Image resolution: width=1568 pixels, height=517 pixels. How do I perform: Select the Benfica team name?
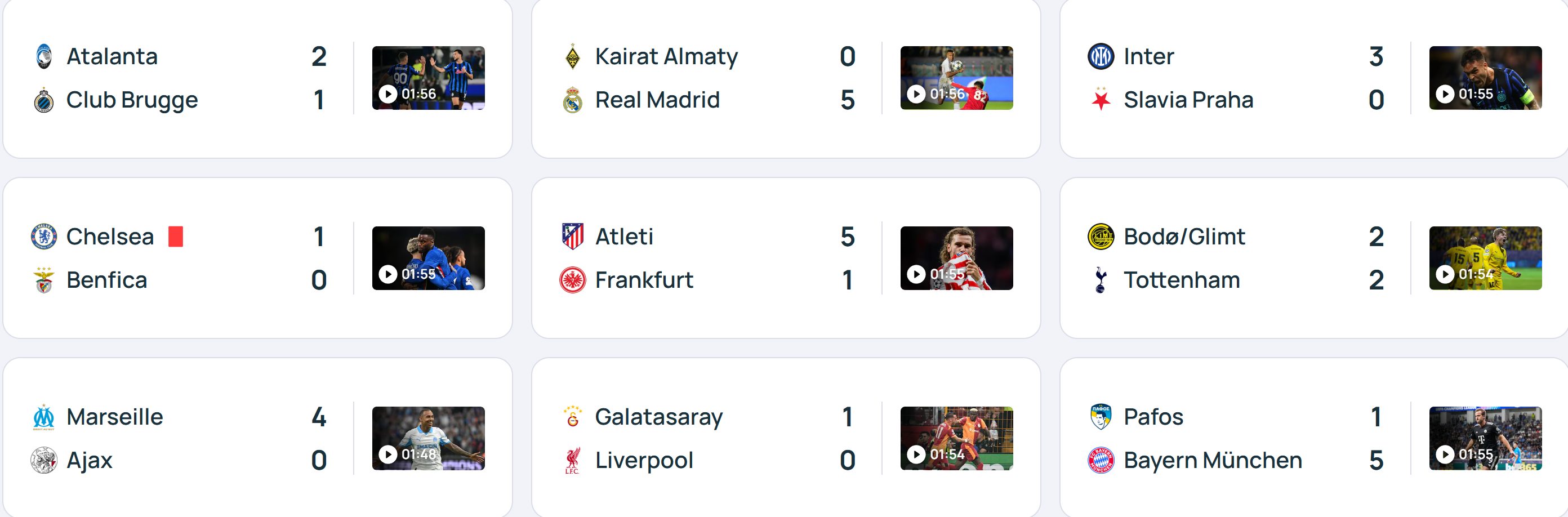tap(106, 280)
